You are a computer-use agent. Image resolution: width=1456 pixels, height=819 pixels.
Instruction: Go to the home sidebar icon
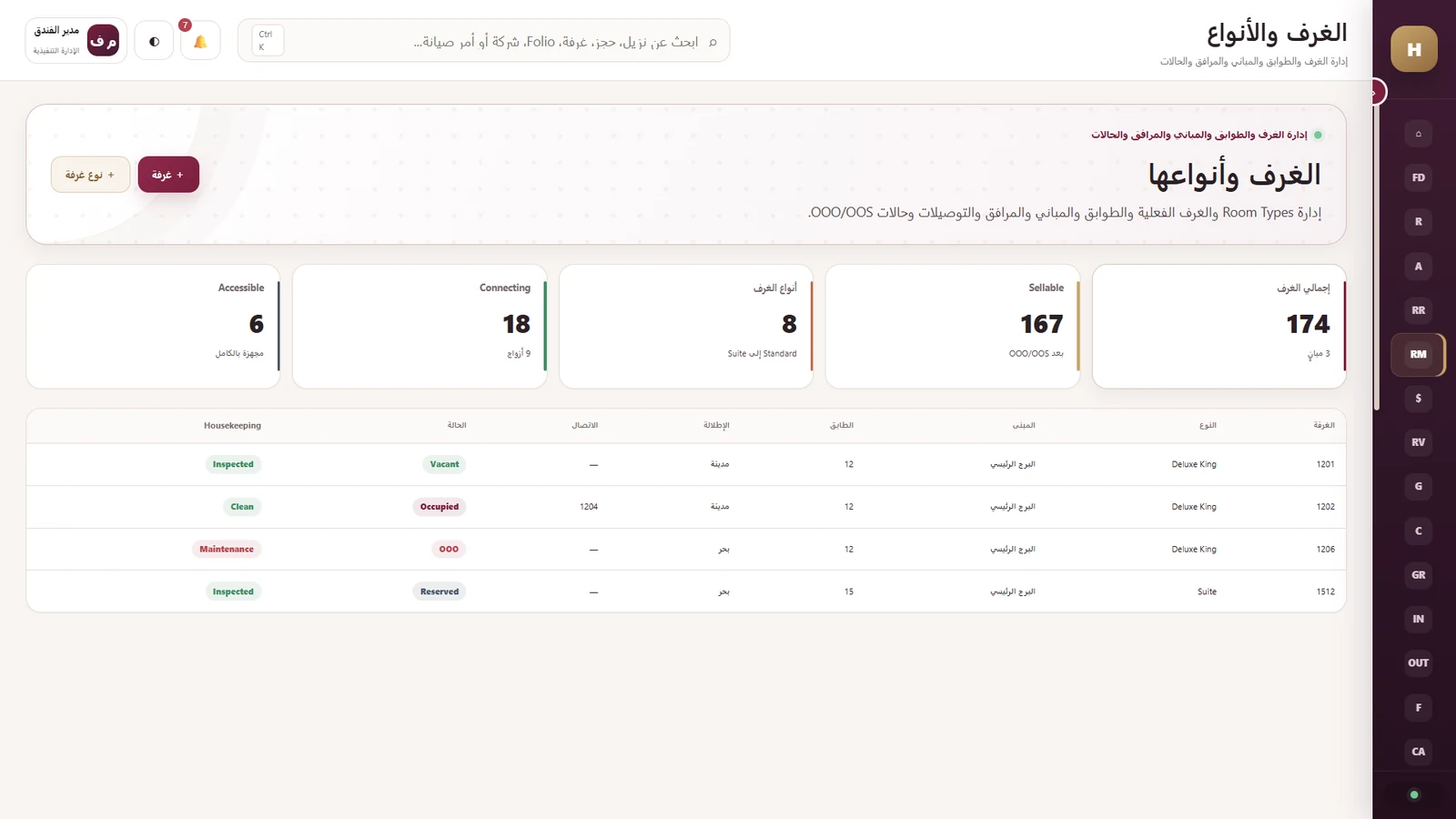1418,134
